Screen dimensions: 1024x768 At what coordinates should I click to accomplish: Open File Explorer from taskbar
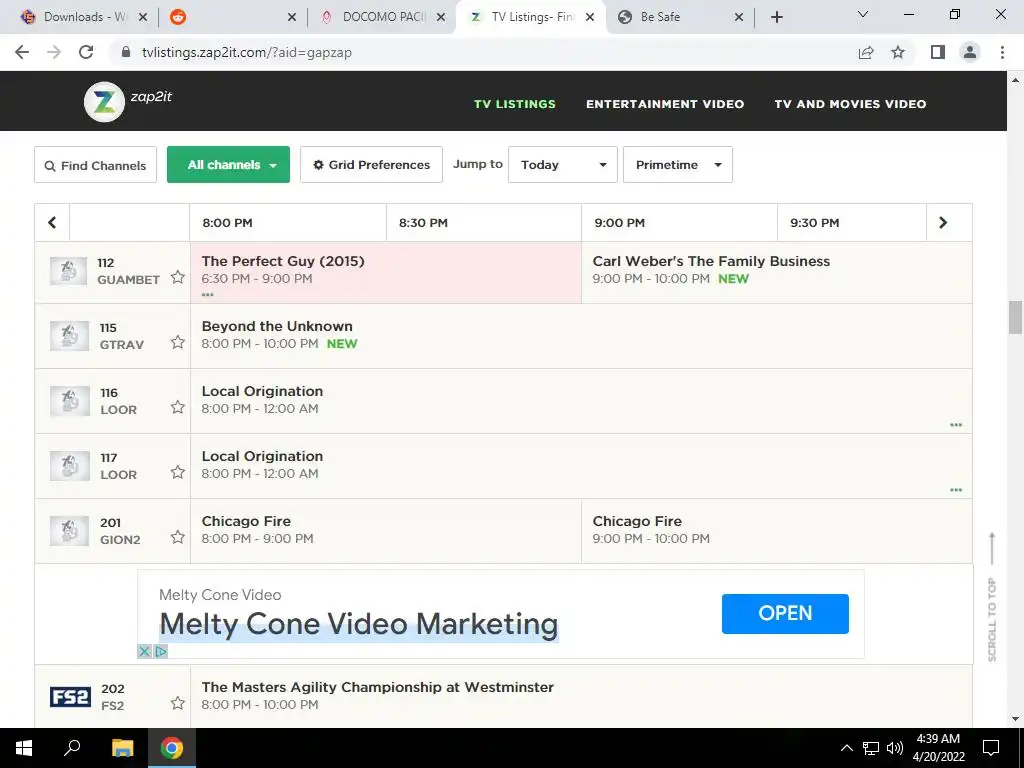[122, 748]
